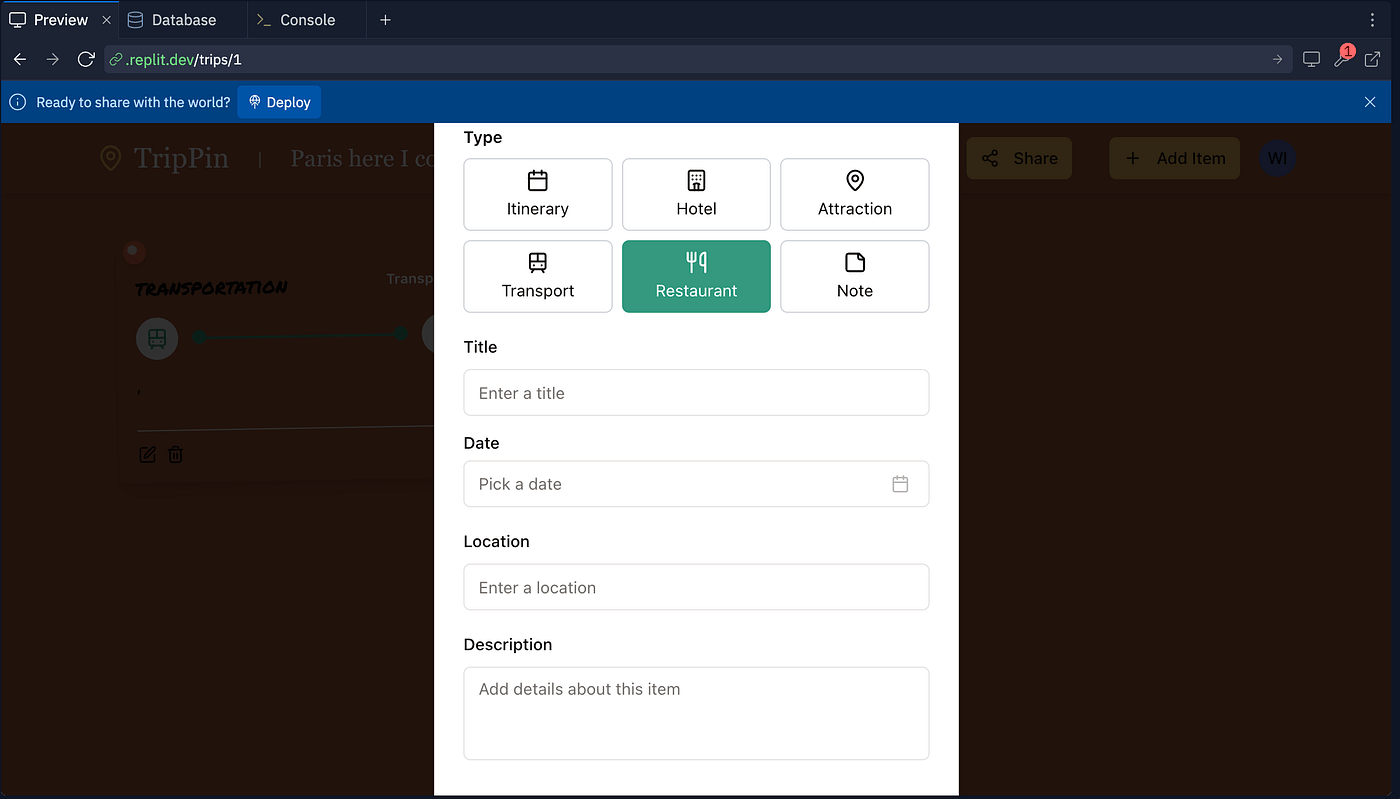Toggle the device view monitor icon
The image size is (1400, 799).
click(1311, 60)
